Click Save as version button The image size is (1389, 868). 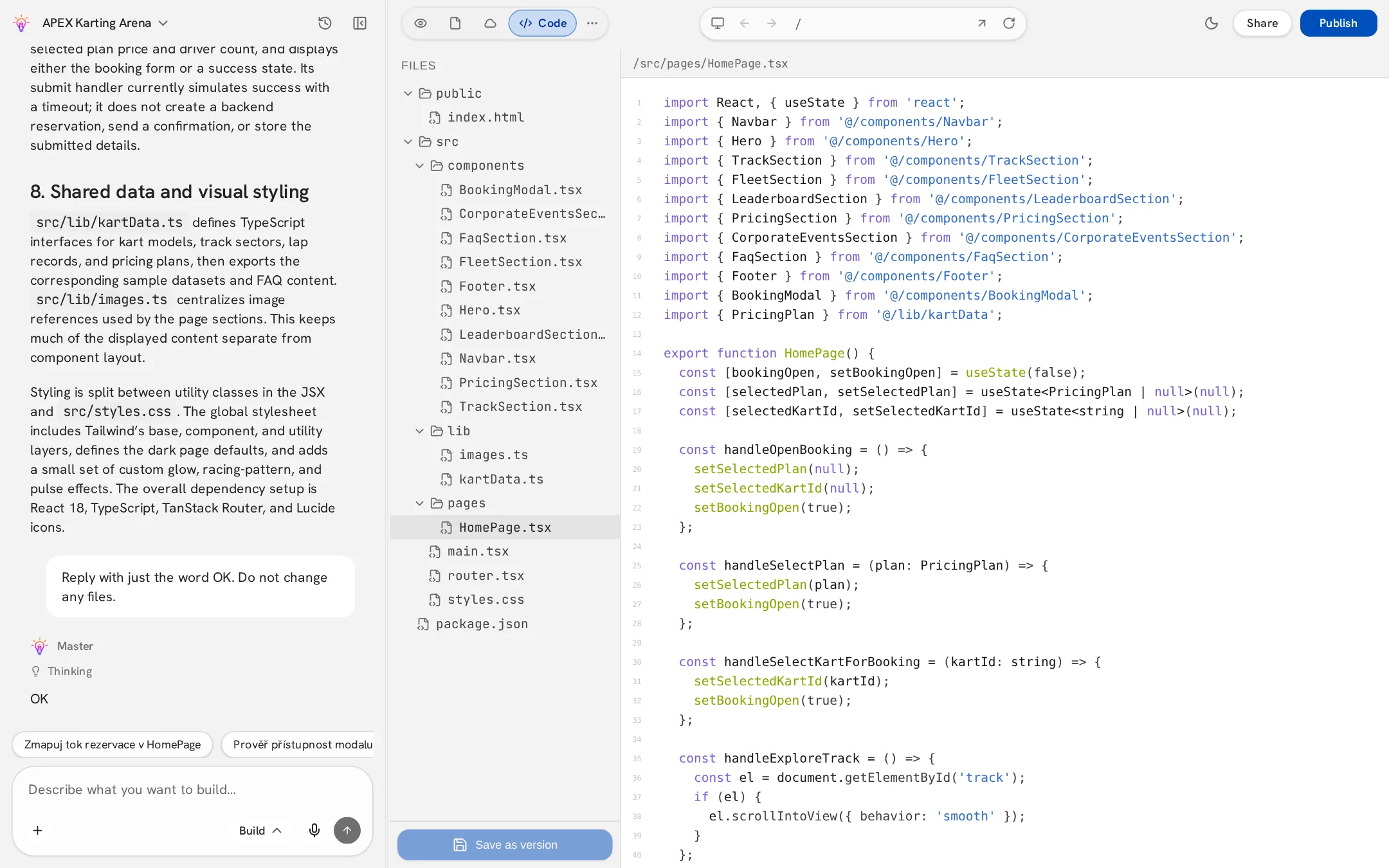[505, 845]
